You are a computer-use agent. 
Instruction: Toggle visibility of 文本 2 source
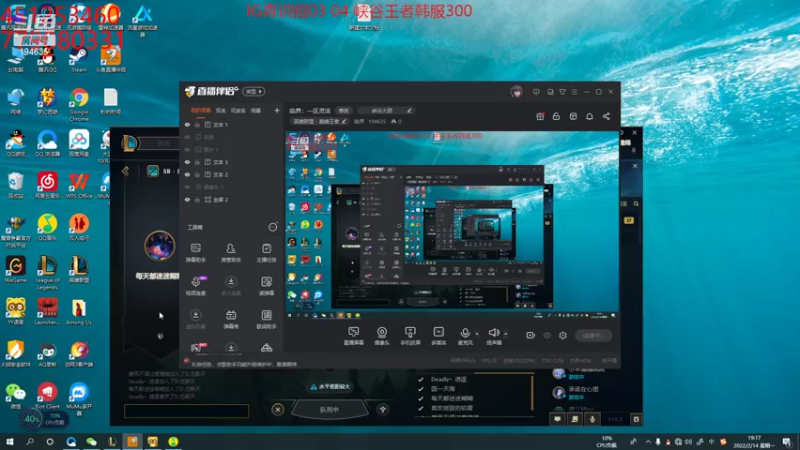[x=187, y=174]
